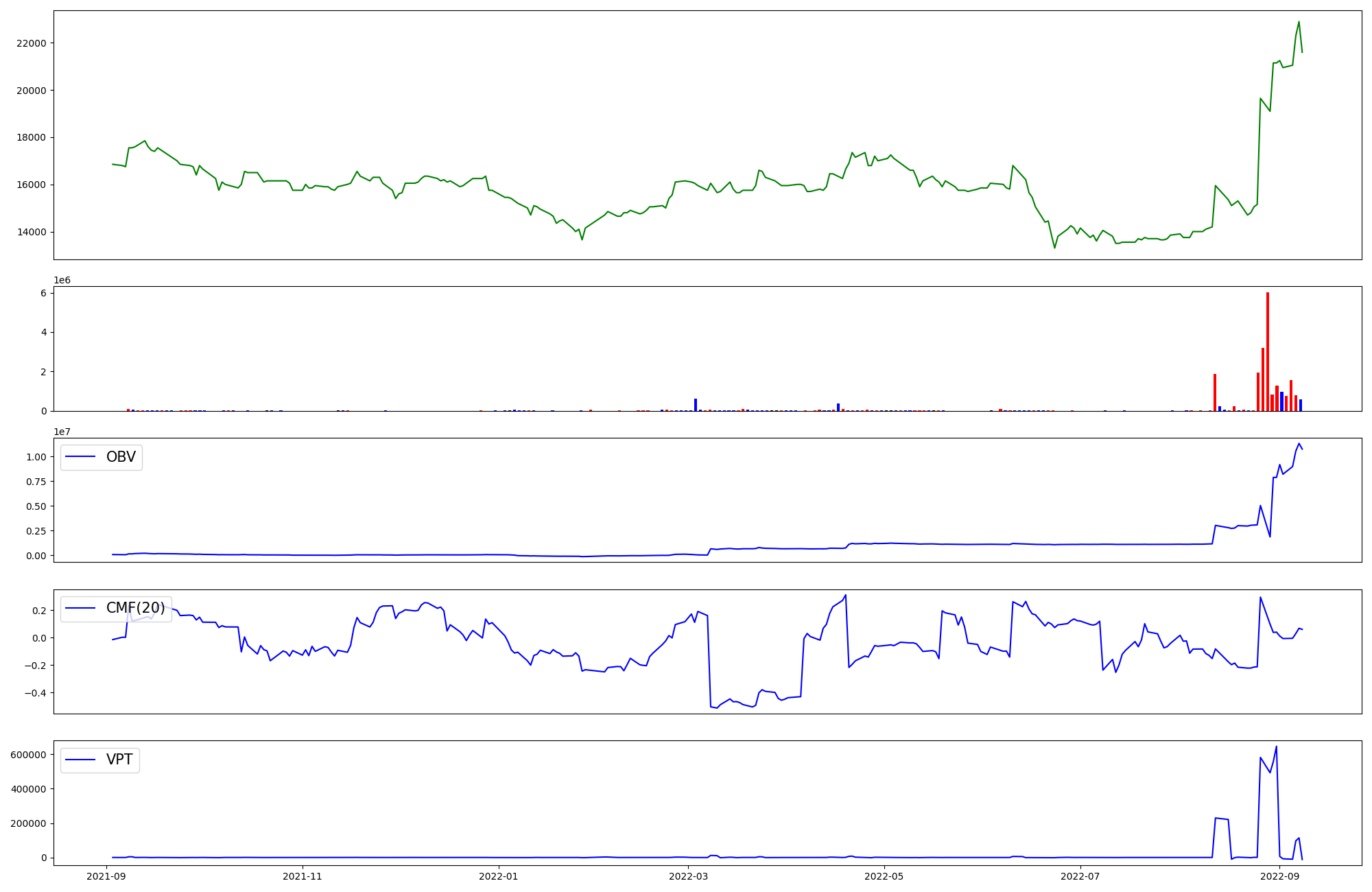Click the 600000 tick label on VPT axis

coord(28,755)
